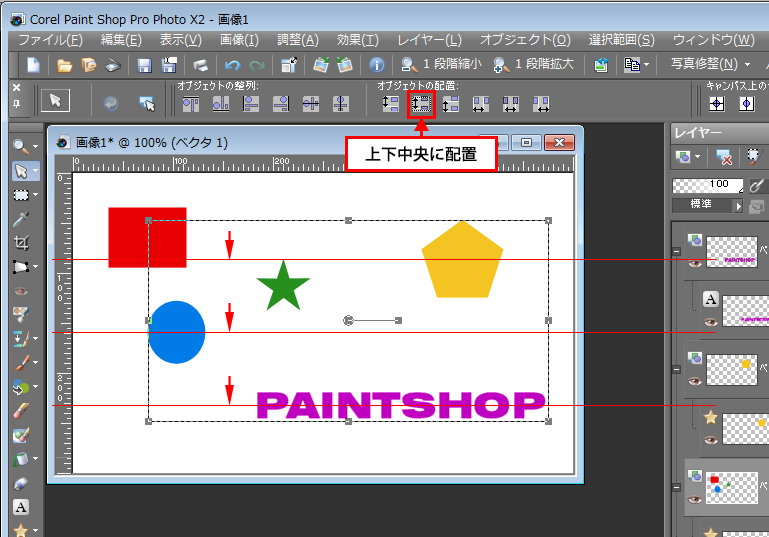Image resolution: width=769 pixels, height=537 pixels.
Task: Open the New Layer dropdown arrow
Action: 697,157
